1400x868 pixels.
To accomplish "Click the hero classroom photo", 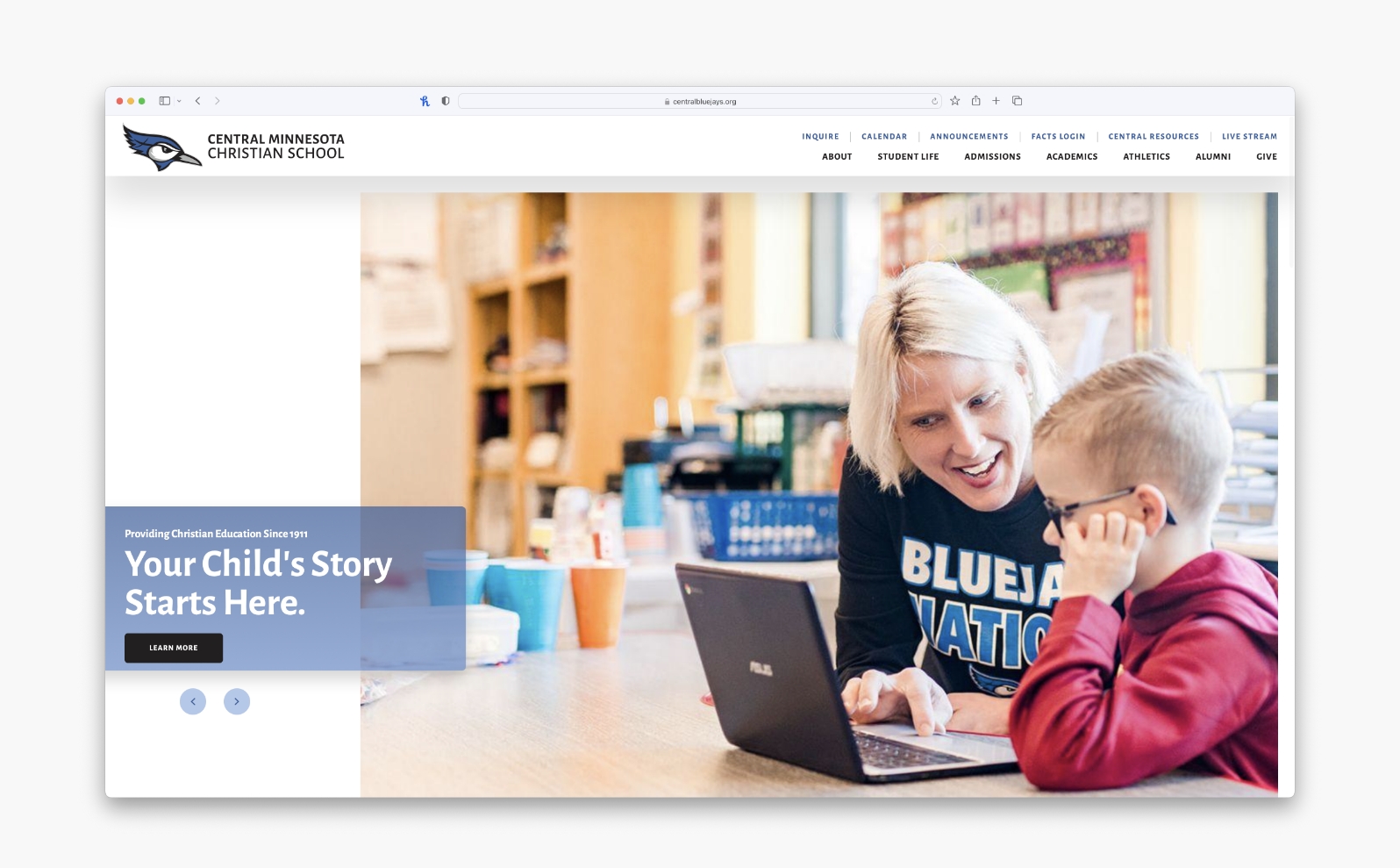I will 818,494.
